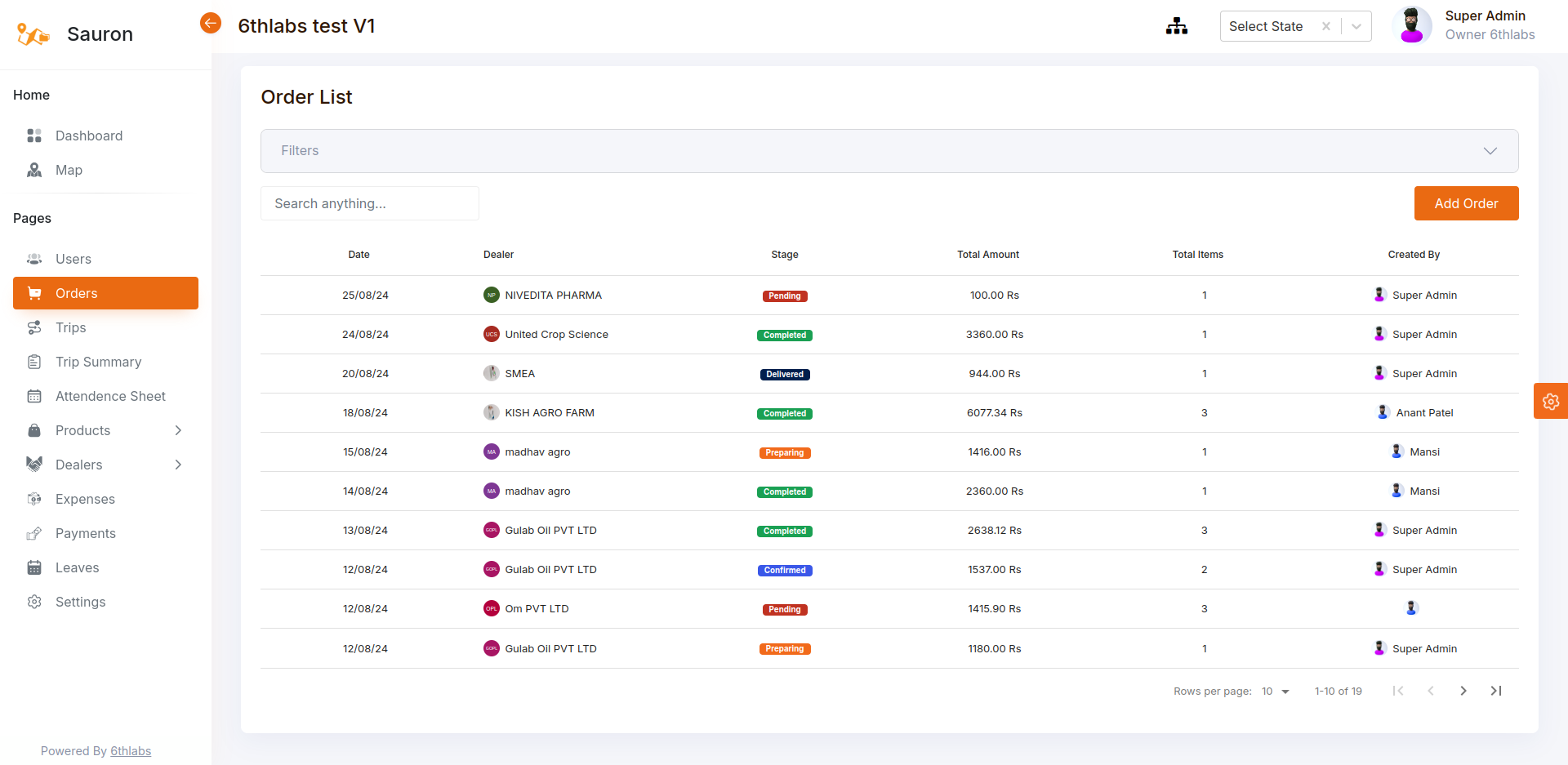Click the back arrow beside 6thlabs test V1
Image resolution: width=1568 pixels, height=765 pixels.
click(x=211, y=23)
